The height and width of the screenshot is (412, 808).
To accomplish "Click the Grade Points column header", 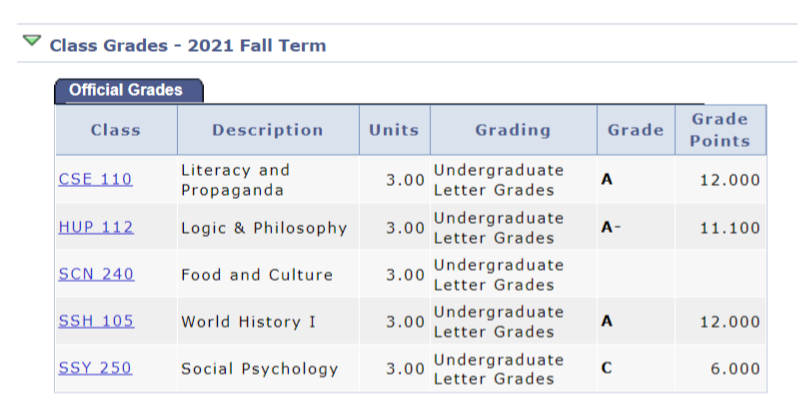I will pos(720,130).
